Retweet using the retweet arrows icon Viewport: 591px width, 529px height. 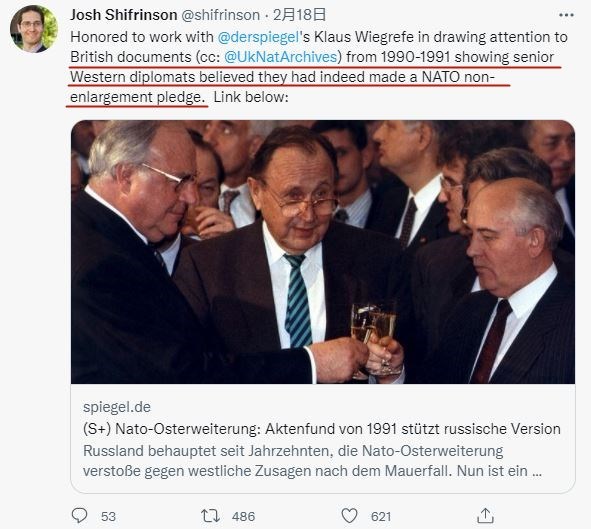tap(210, 516)
